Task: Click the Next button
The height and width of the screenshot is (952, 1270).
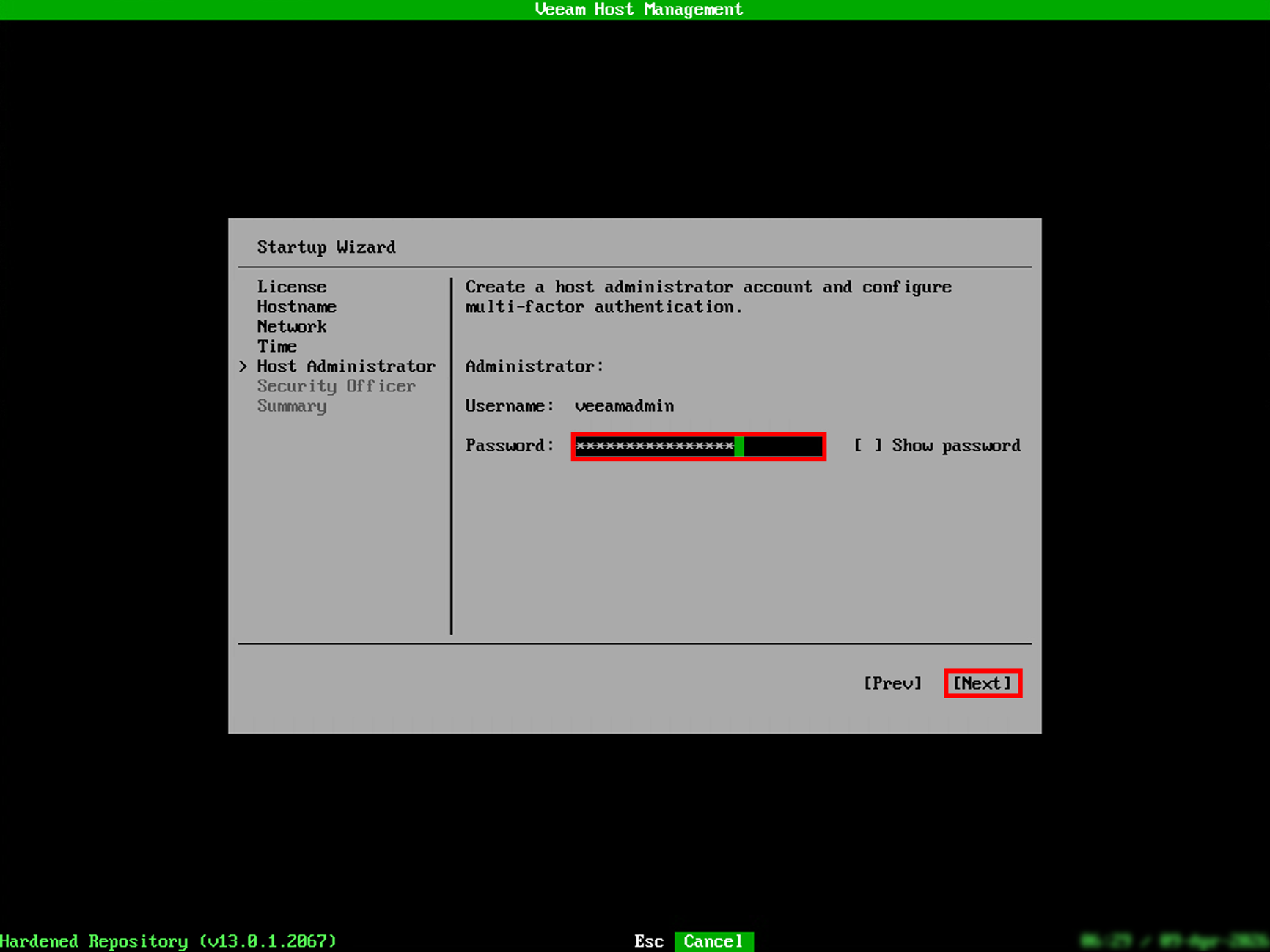Action: click(x=983, y=683)
